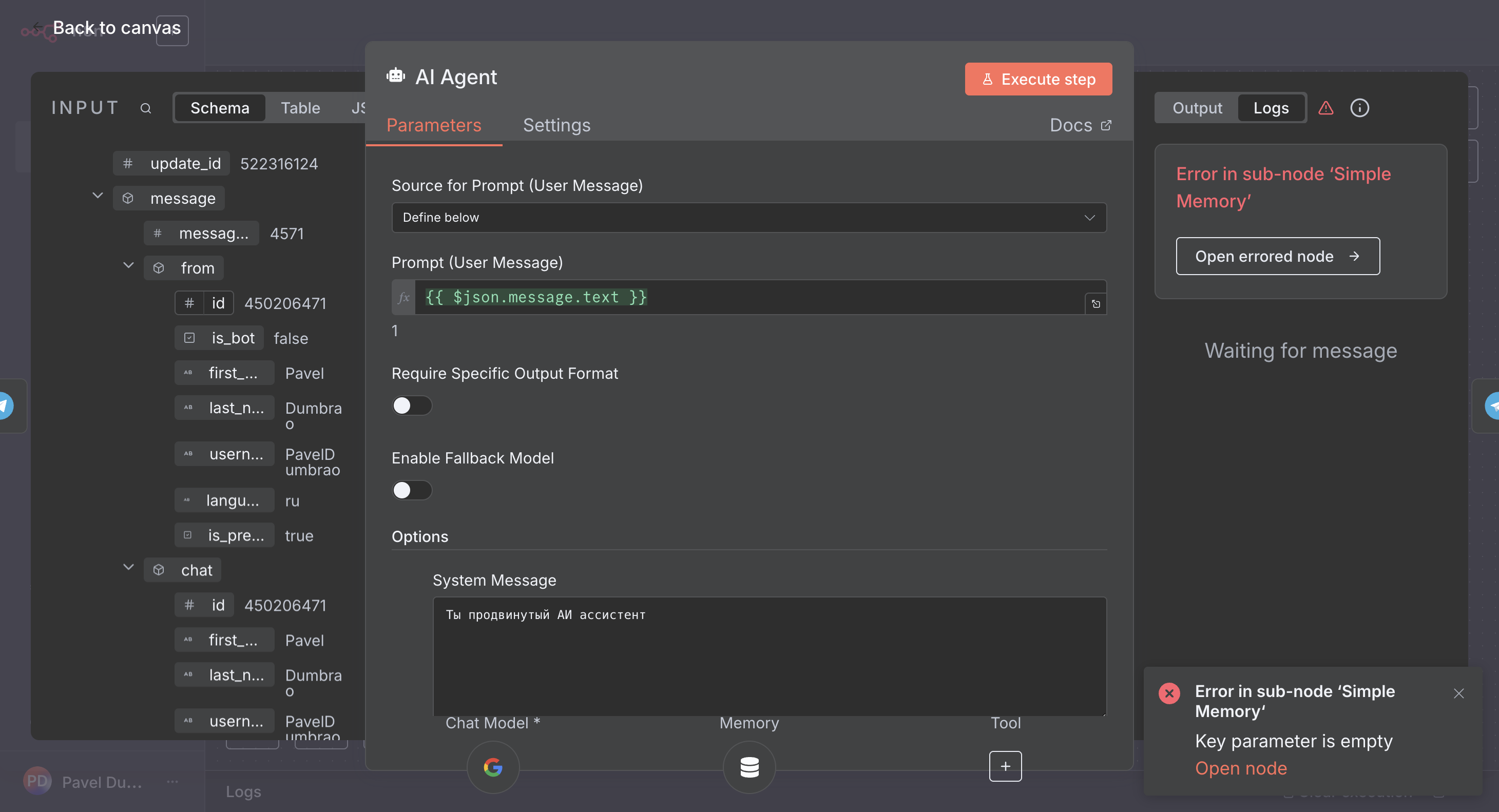Click into the System Message text area
The width and height of the screenshot is (1499, 812).
point(768,655)
